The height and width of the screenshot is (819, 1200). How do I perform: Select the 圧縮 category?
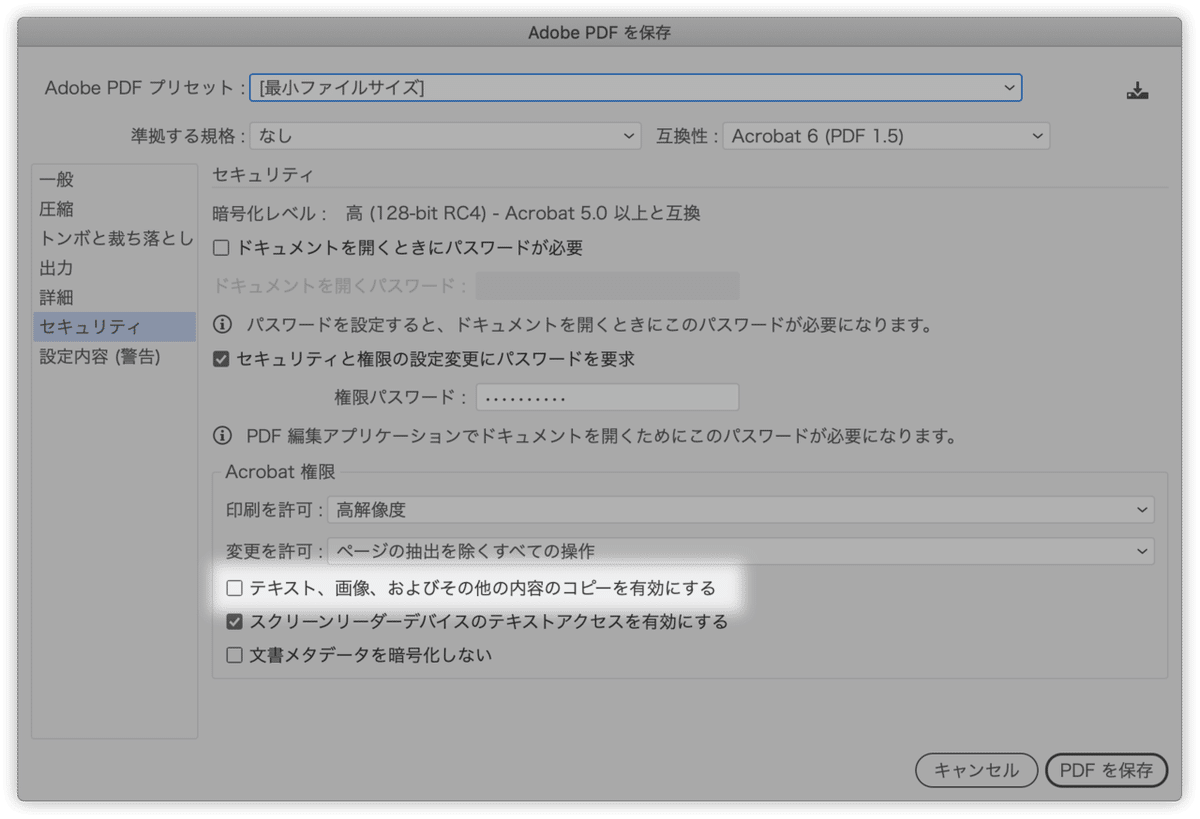click(114, 209)
